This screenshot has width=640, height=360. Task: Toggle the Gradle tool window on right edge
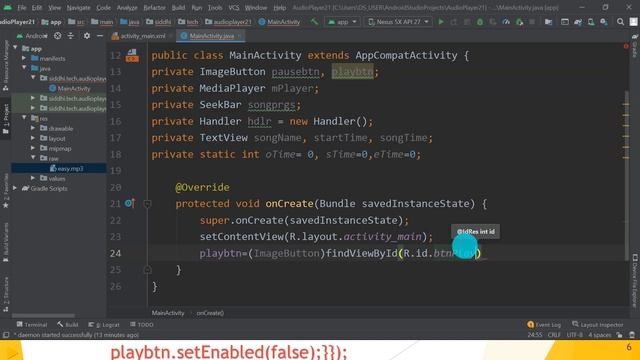[635, 46]
